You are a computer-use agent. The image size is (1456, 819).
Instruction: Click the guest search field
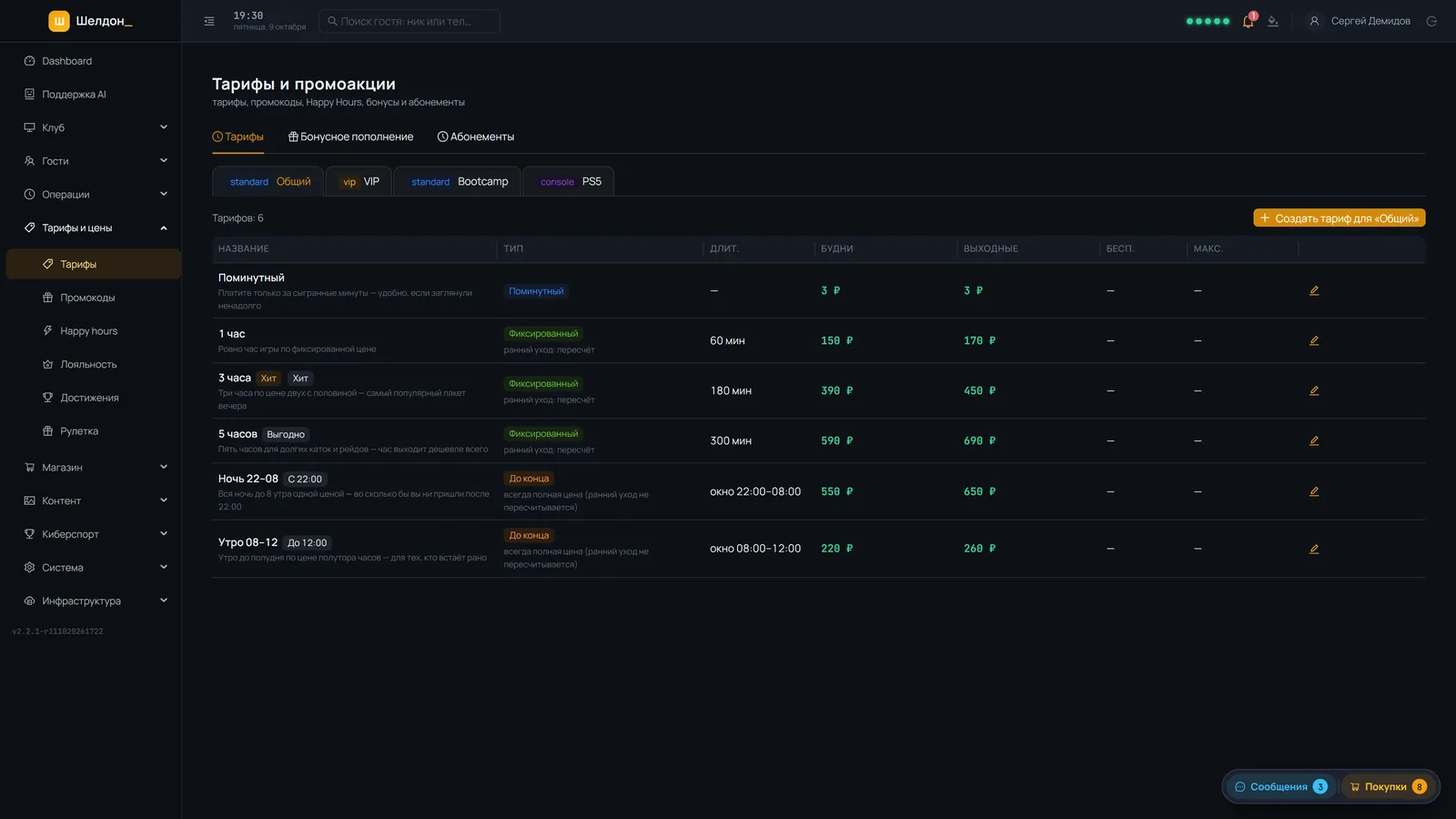point(409,21)
